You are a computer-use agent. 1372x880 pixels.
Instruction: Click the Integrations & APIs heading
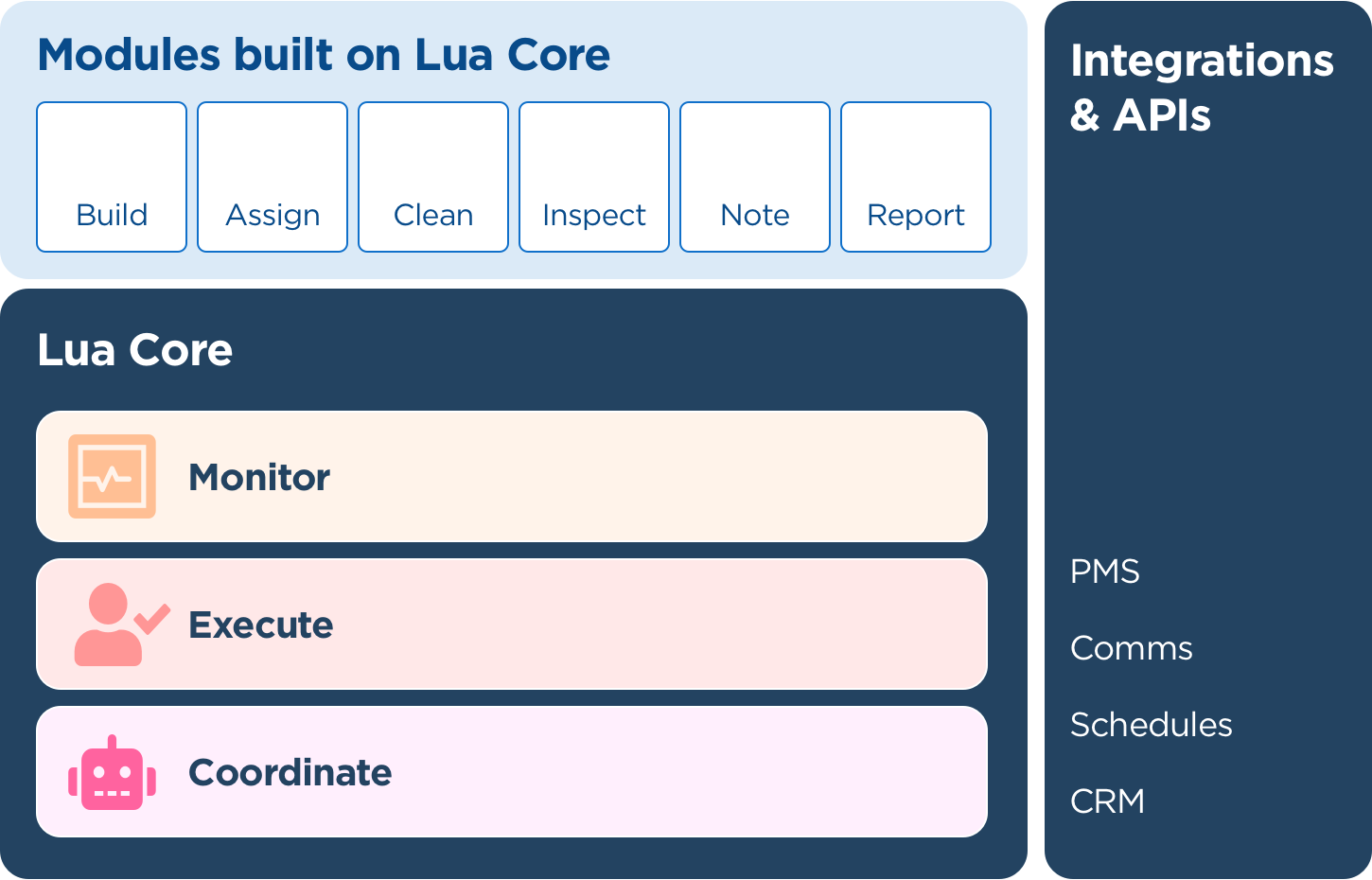(x=1202, y=87)
